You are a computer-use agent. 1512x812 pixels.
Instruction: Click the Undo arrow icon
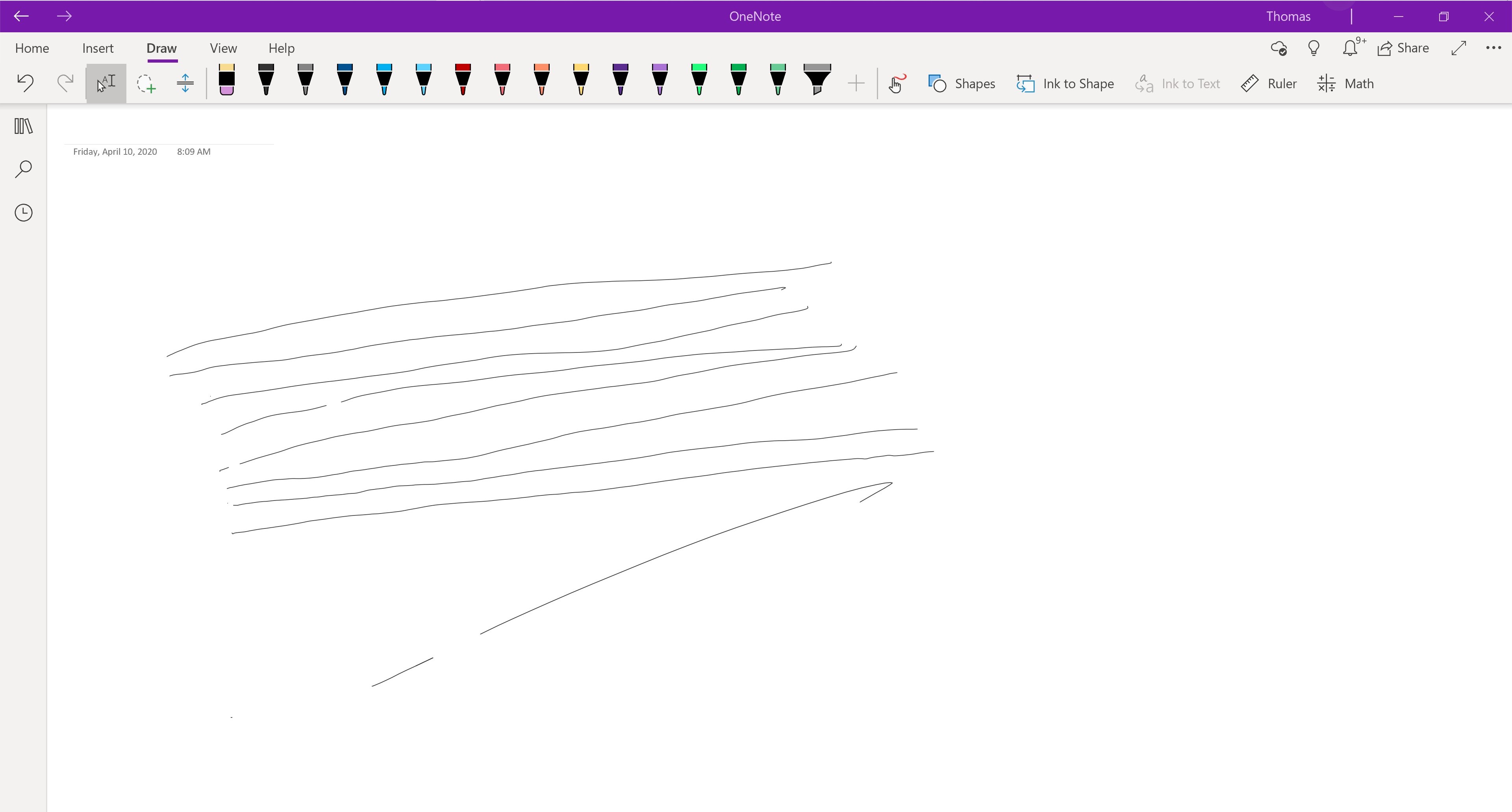[x=25, y=83]
